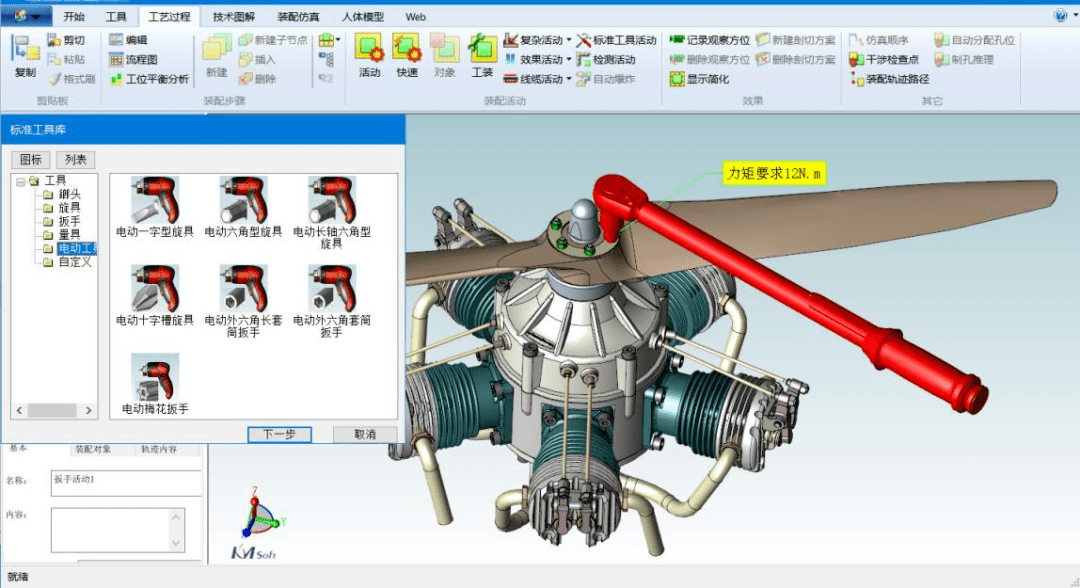Select the 电动梅花扳手 tool icon
Viewport: 1080px width, 588px height.
[155, 384]
